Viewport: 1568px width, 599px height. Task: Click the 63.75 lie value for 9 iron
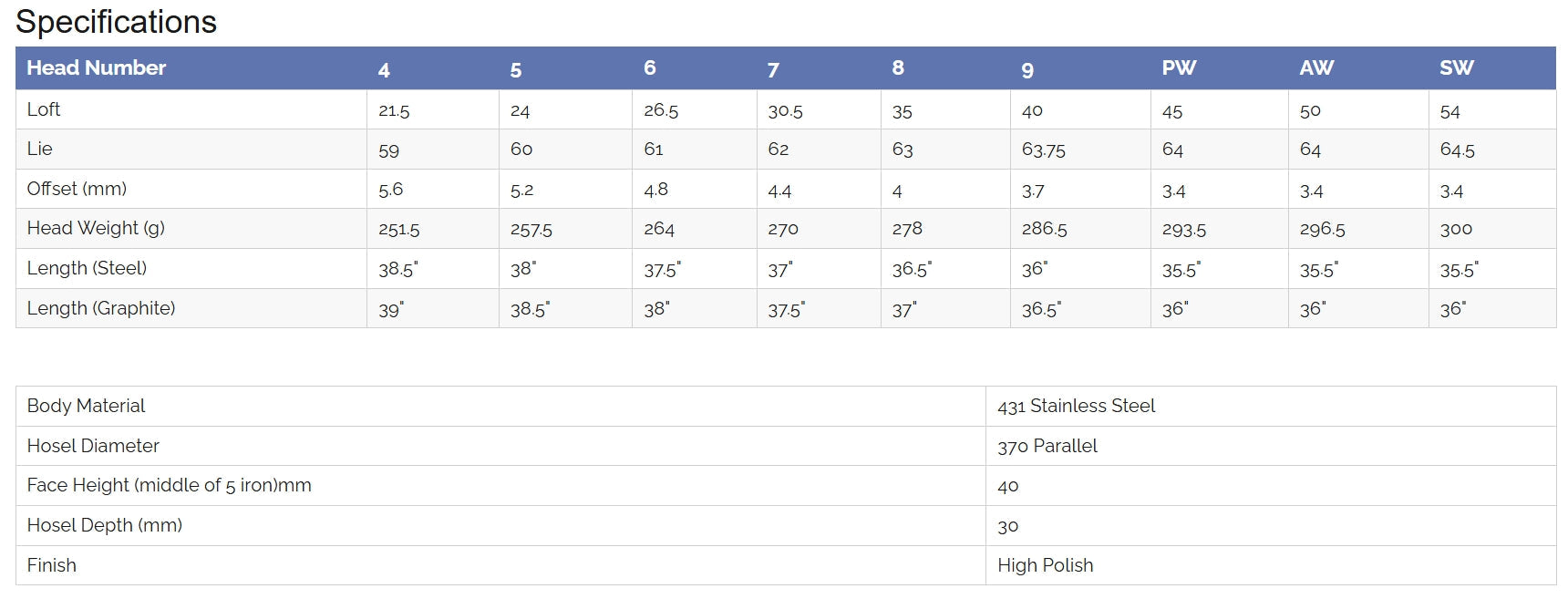point(1043,150)
